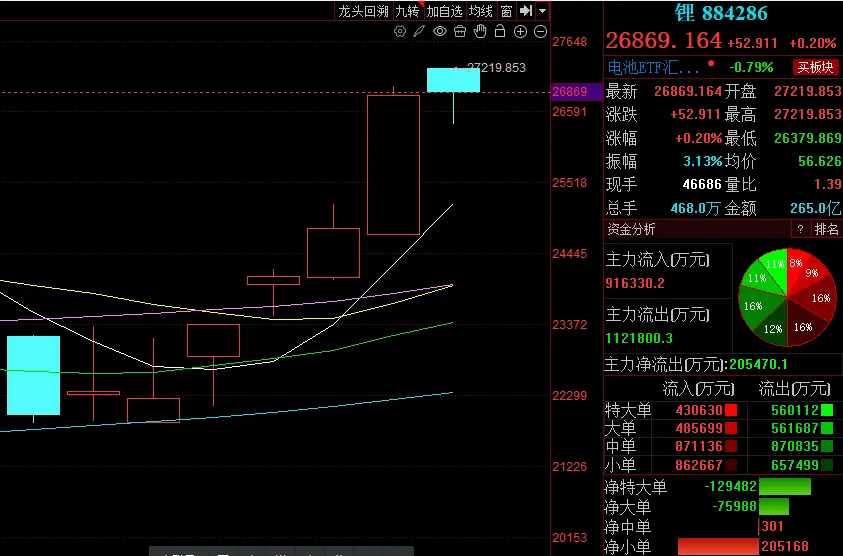Click the 最低 value 26379.869
This screenshot has height=556, width=843.
click(x=808, y=138)
